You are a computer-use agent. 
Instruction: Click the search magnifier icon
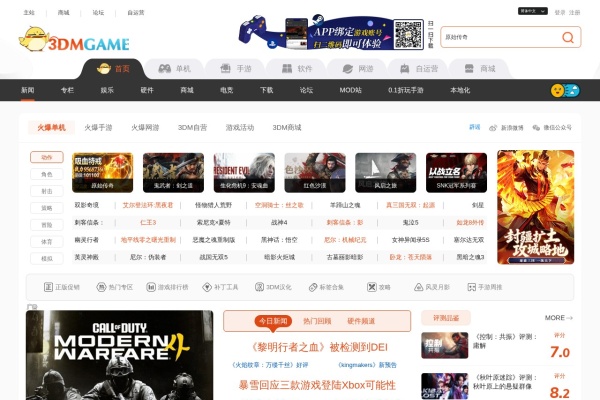coord(568,37)
